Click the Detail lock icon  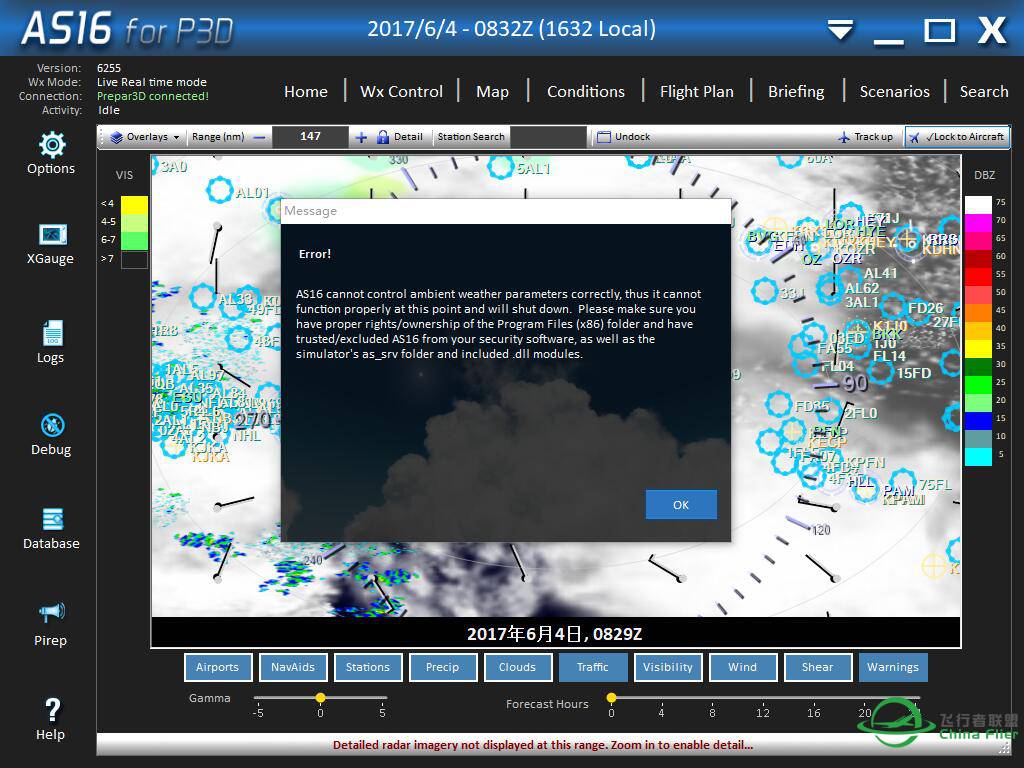tap(383, 137)
